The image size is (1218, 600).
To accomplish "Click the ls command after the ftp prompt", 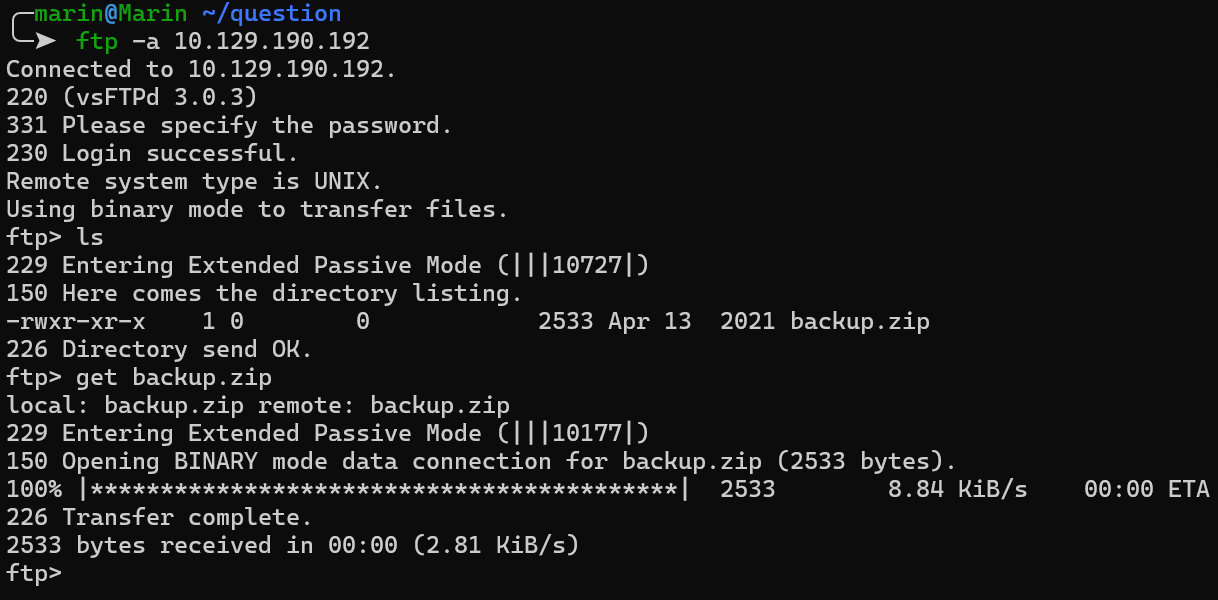I will click(90, 237).
